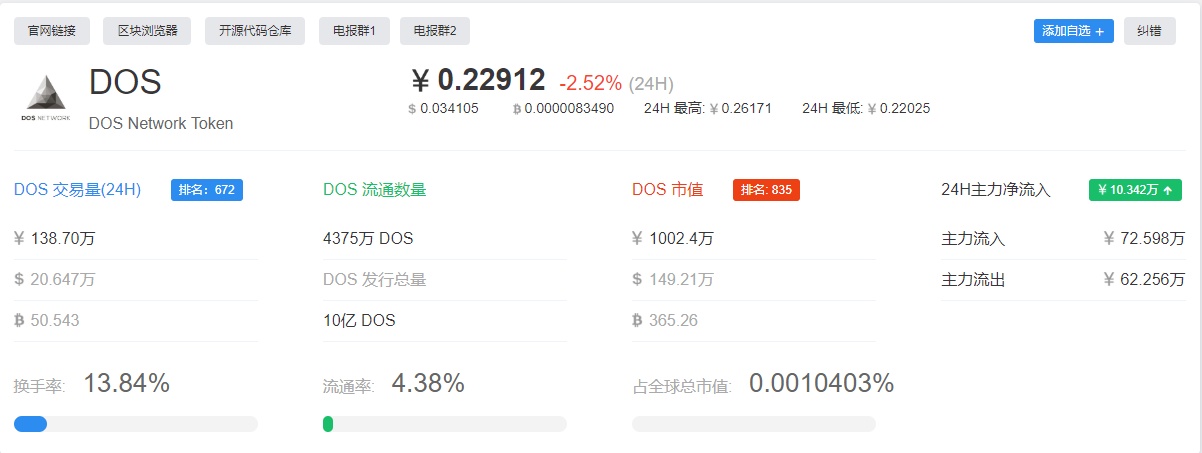
Task: Click the ￥10.342万 net inflow badge
Action: 1135,190
